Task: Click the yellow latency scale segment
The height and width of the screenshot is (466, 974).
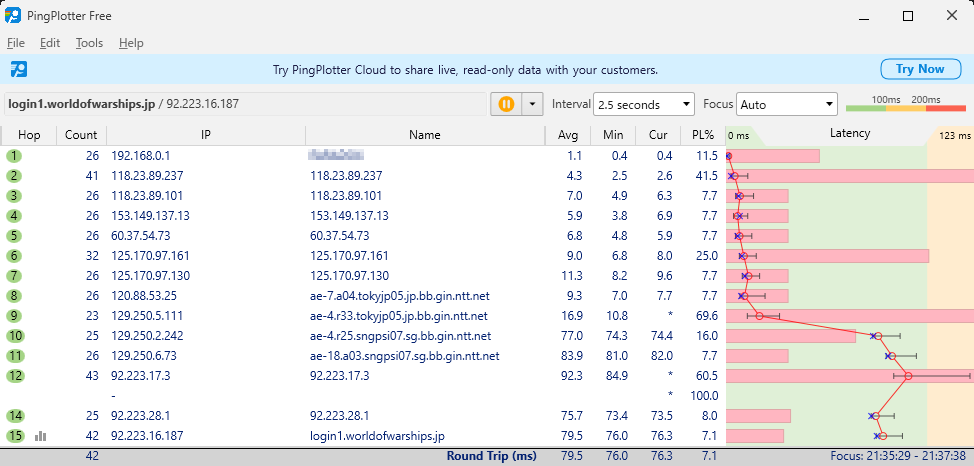Action: tap(906, 108)
